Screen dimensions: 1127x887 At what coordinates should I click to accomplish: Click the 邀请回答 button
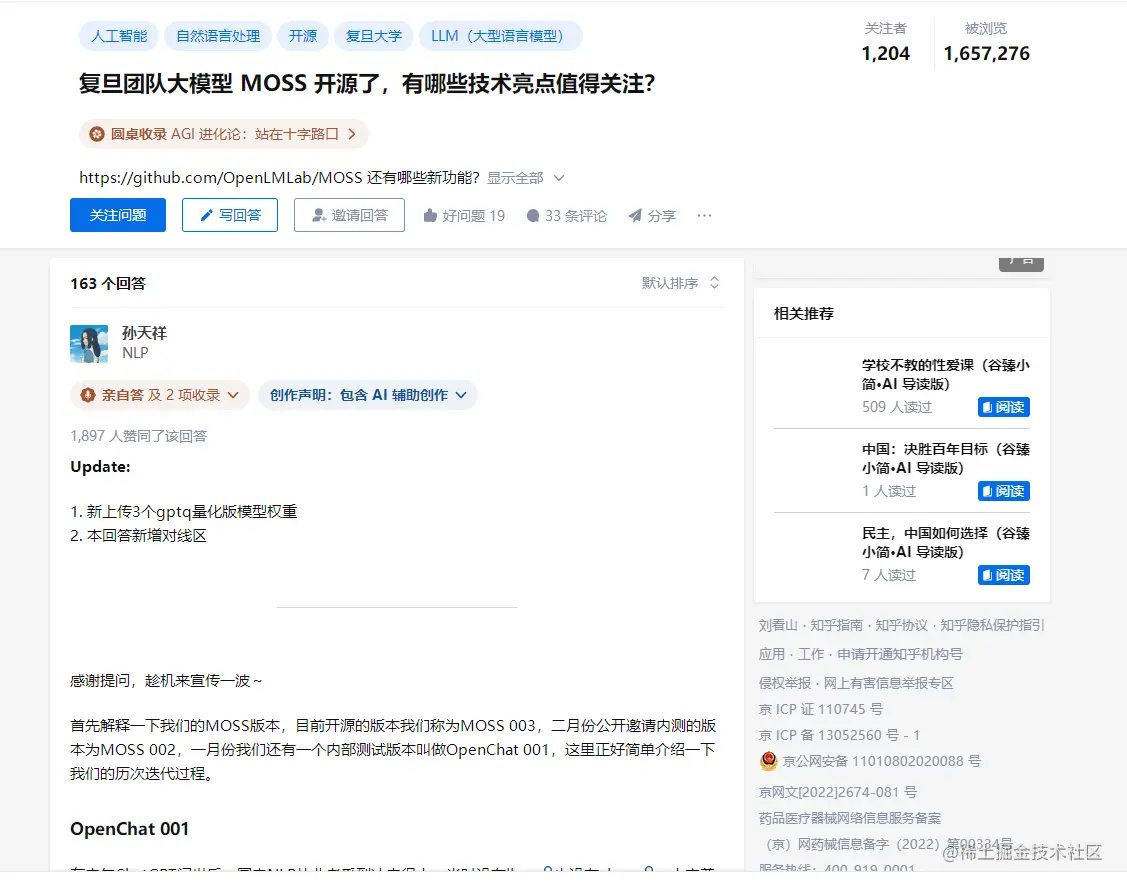(x=349, y=215)
